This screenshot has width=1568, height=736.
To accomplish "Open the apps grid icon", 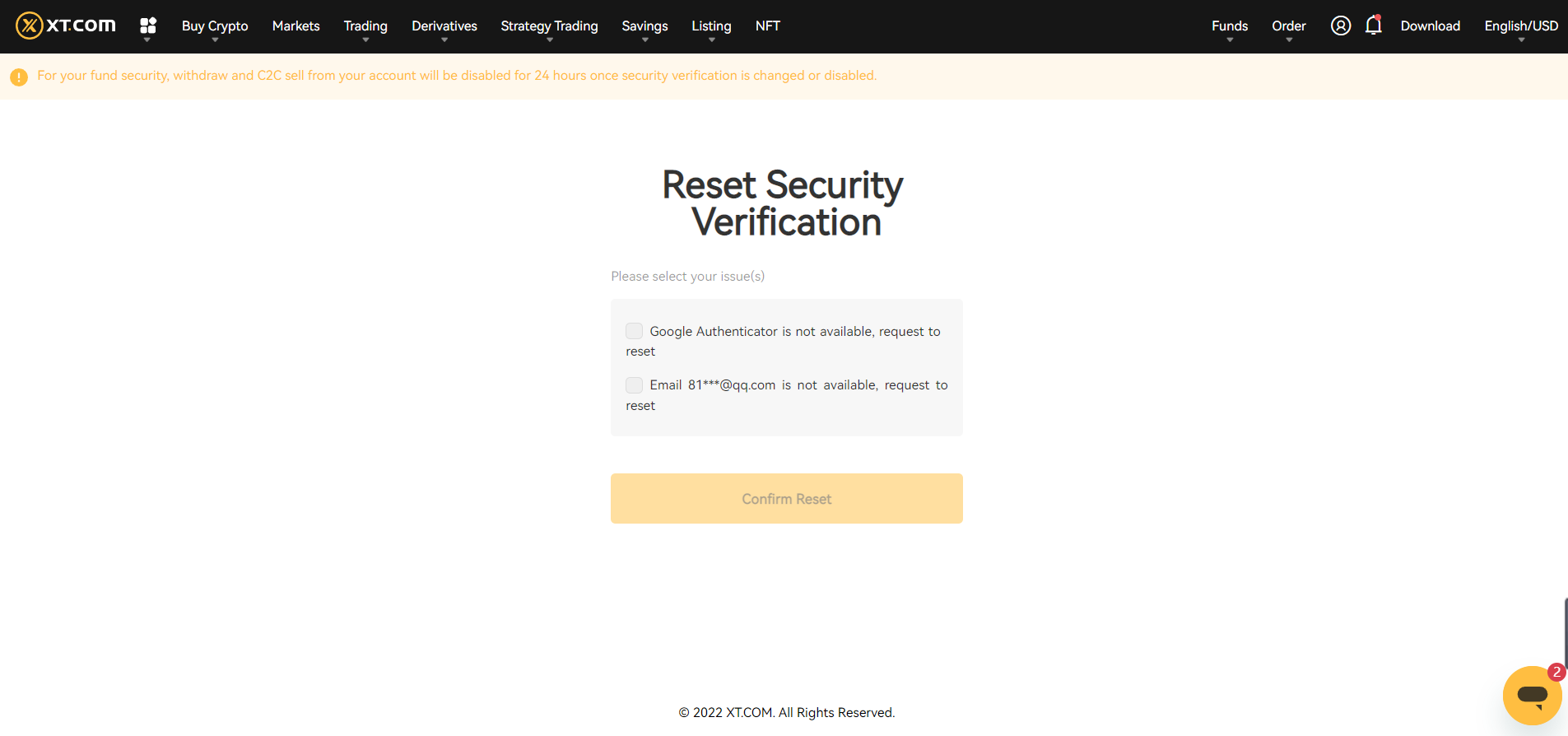I will click(148, 26).
